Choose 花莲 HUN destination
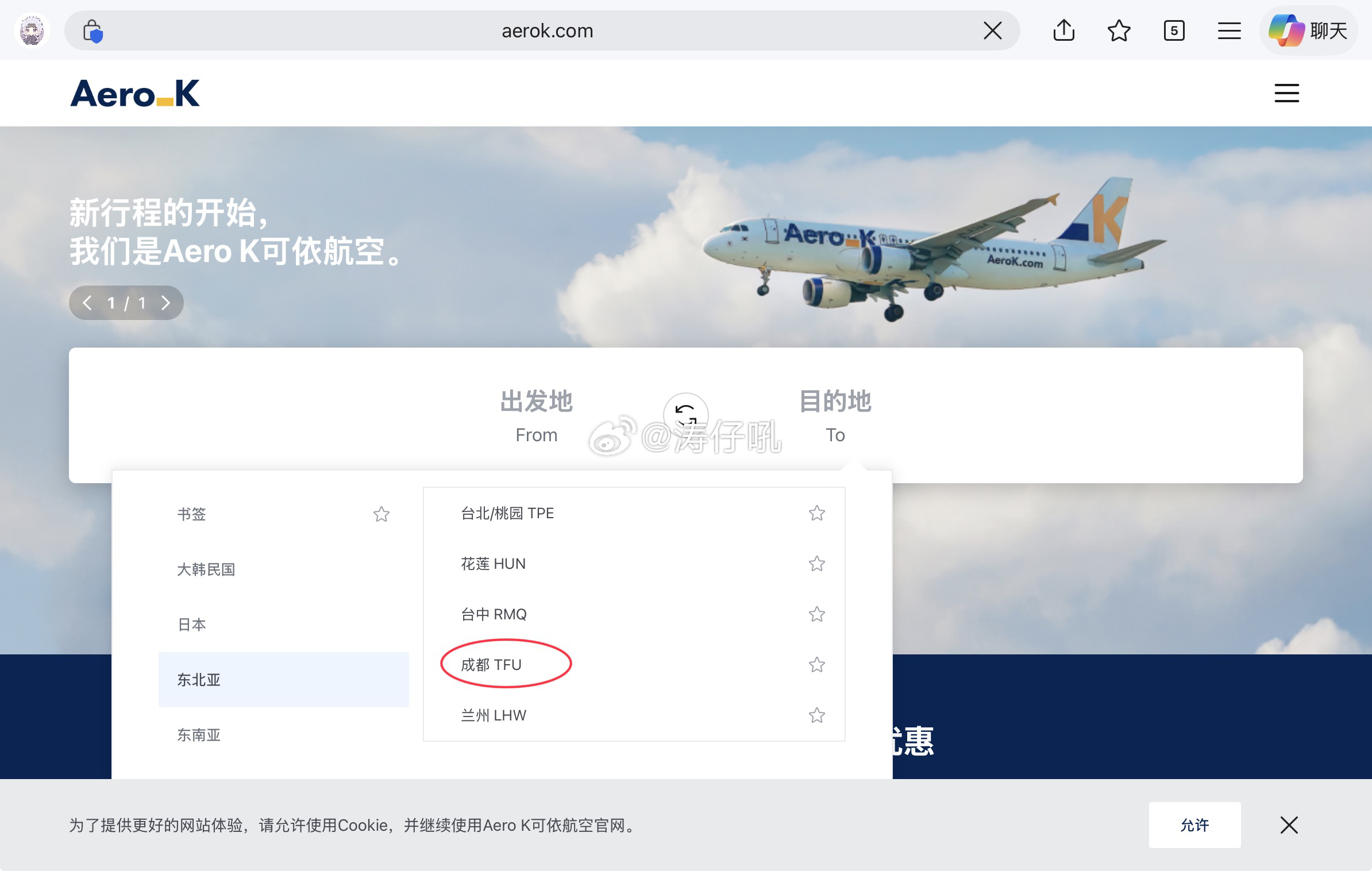 [x=634, y=564]
